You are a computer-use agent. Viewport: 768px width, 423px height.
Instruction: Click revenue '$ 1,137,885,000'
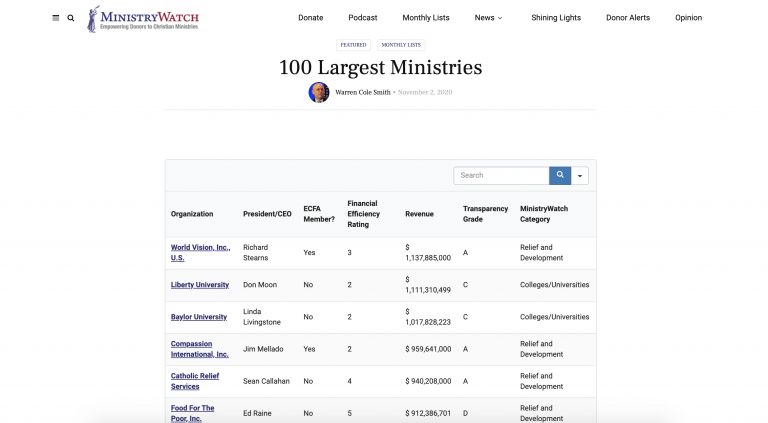coord(428,253)
